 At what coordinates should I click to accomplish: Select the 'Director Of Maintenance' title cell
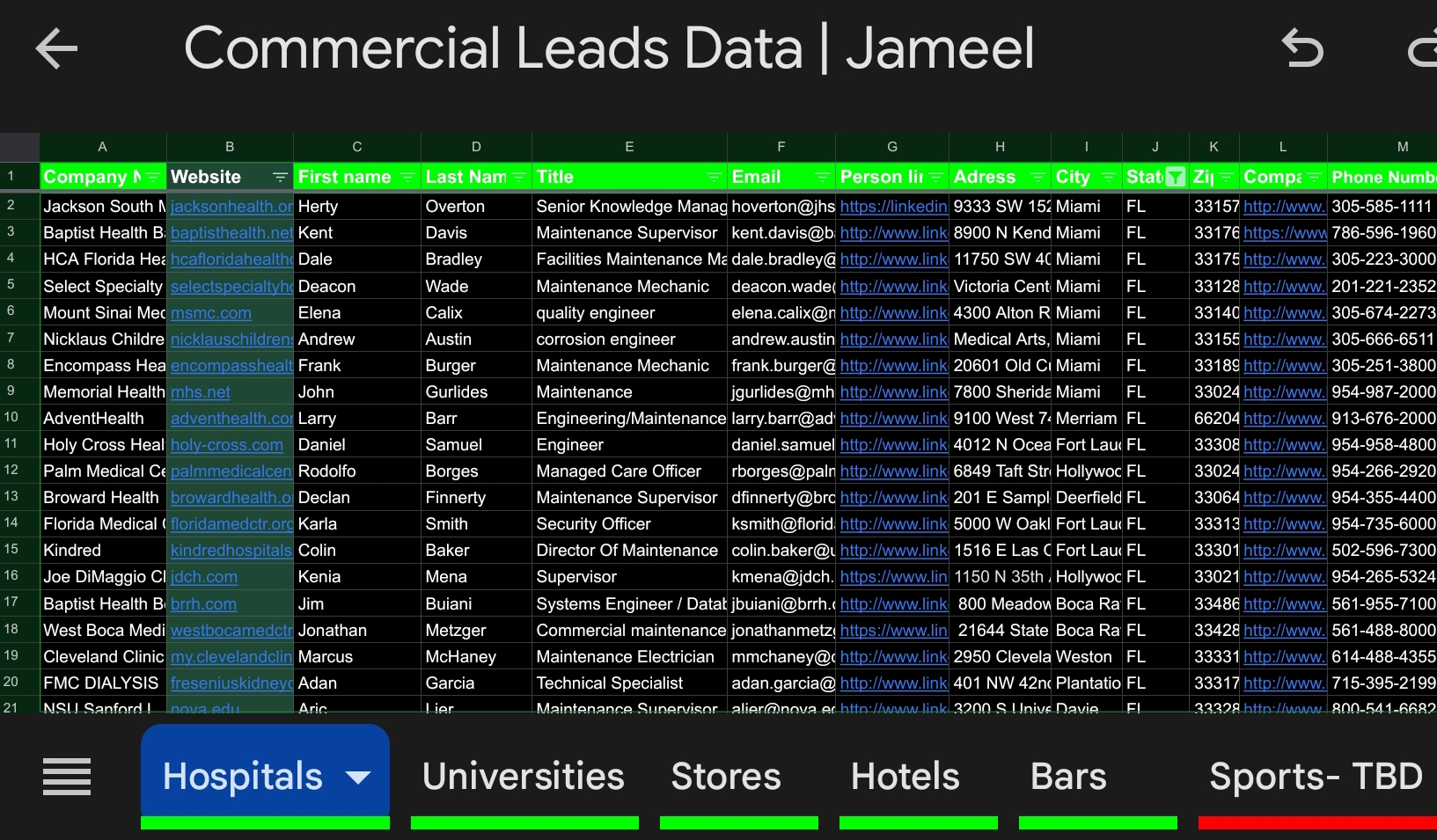(x=630, y=551)
